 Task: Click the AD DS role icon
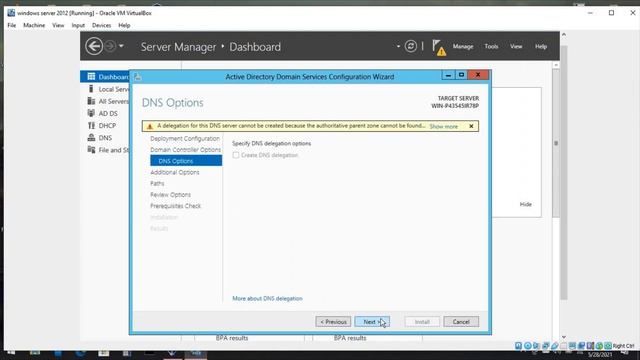[91, 113]
